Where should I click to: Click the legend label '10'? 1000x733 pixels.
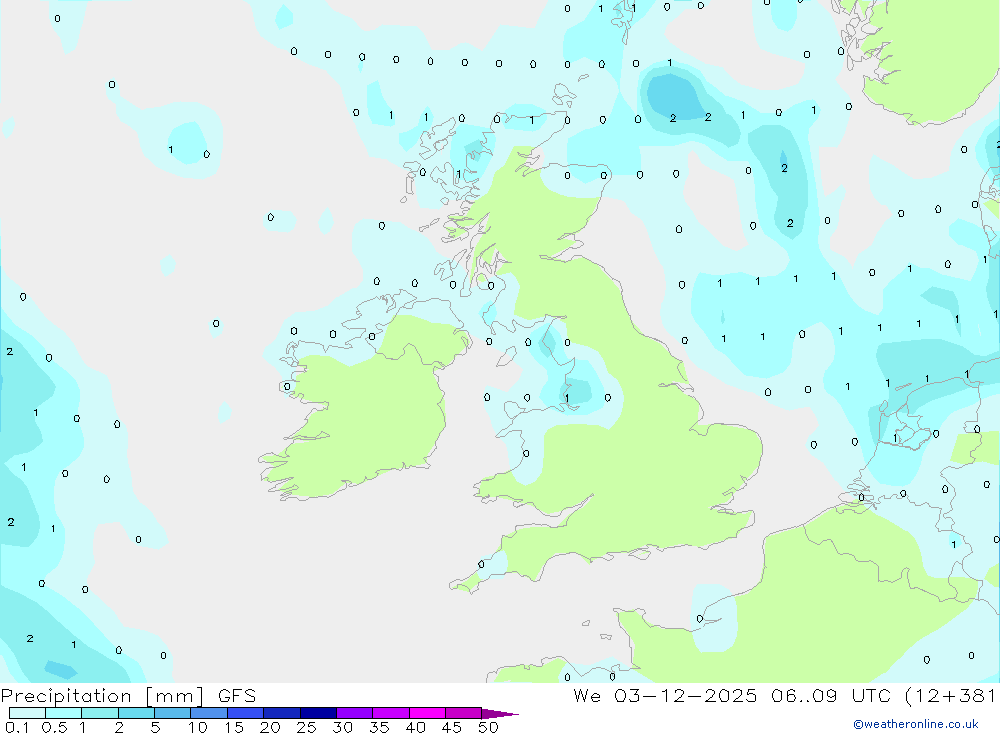(x=198, y=727)
